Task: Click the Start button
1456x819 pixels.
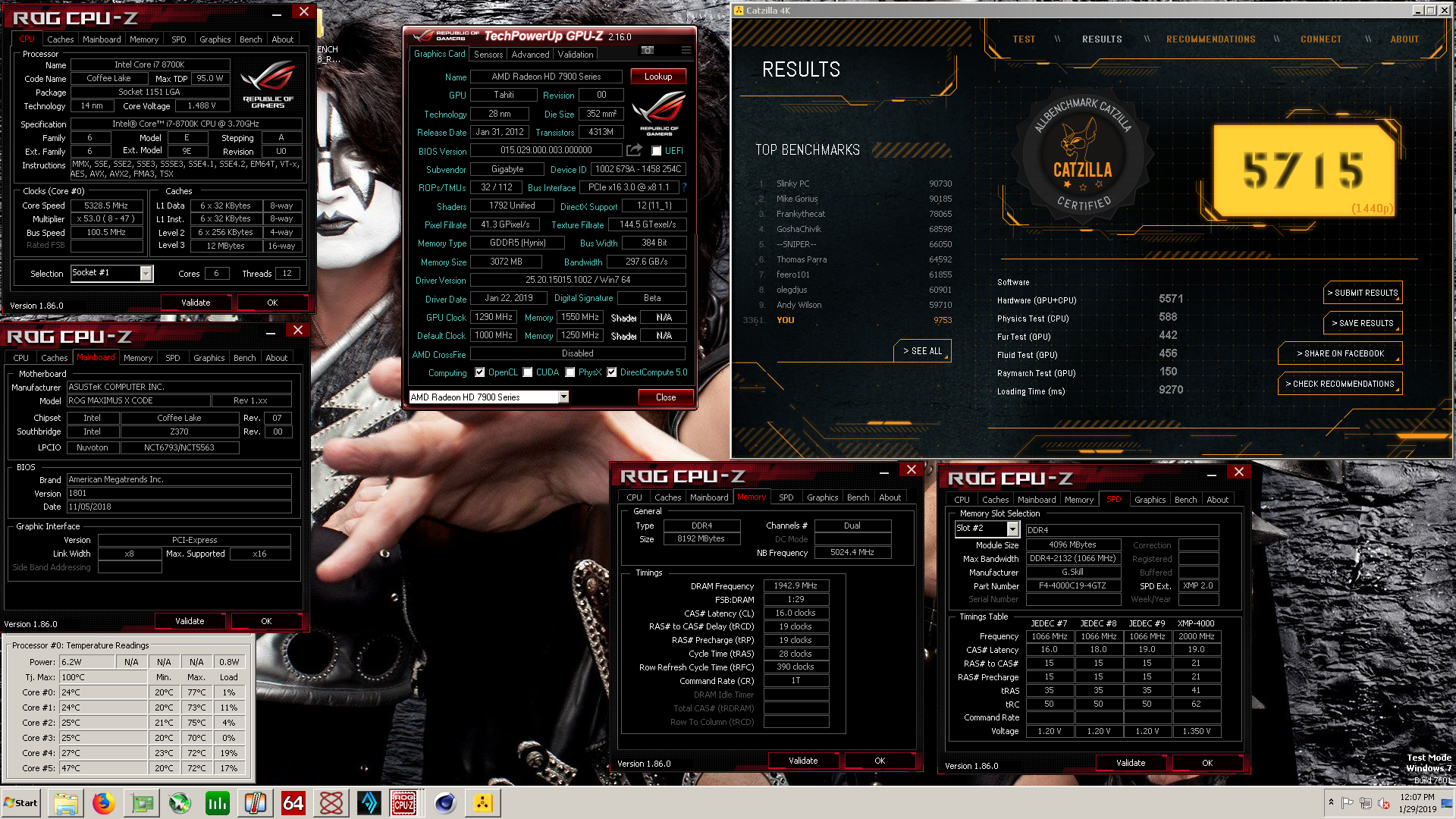Action: (20, 803)
